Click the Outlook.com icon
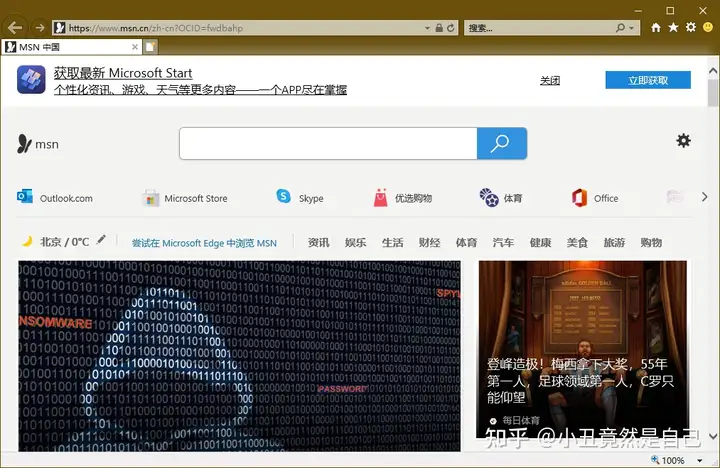Viewport: 720px width, 468px height. (25, 197)
